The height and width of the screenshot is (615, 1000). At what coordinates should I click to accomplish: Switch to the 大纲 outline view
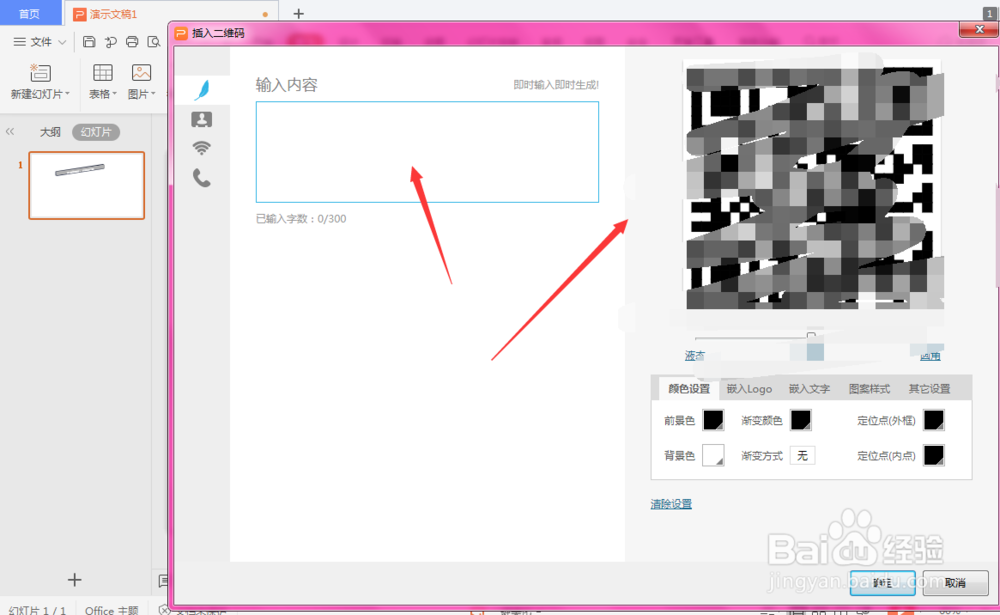(x=50, y=132)
